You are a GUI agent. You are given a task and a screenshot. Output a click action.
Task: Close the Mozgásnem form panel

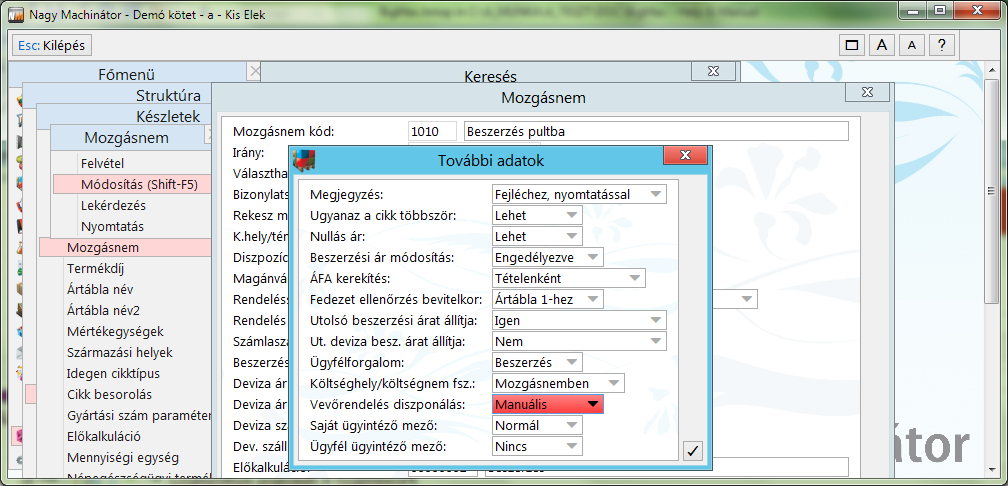[x=868, y=92]
